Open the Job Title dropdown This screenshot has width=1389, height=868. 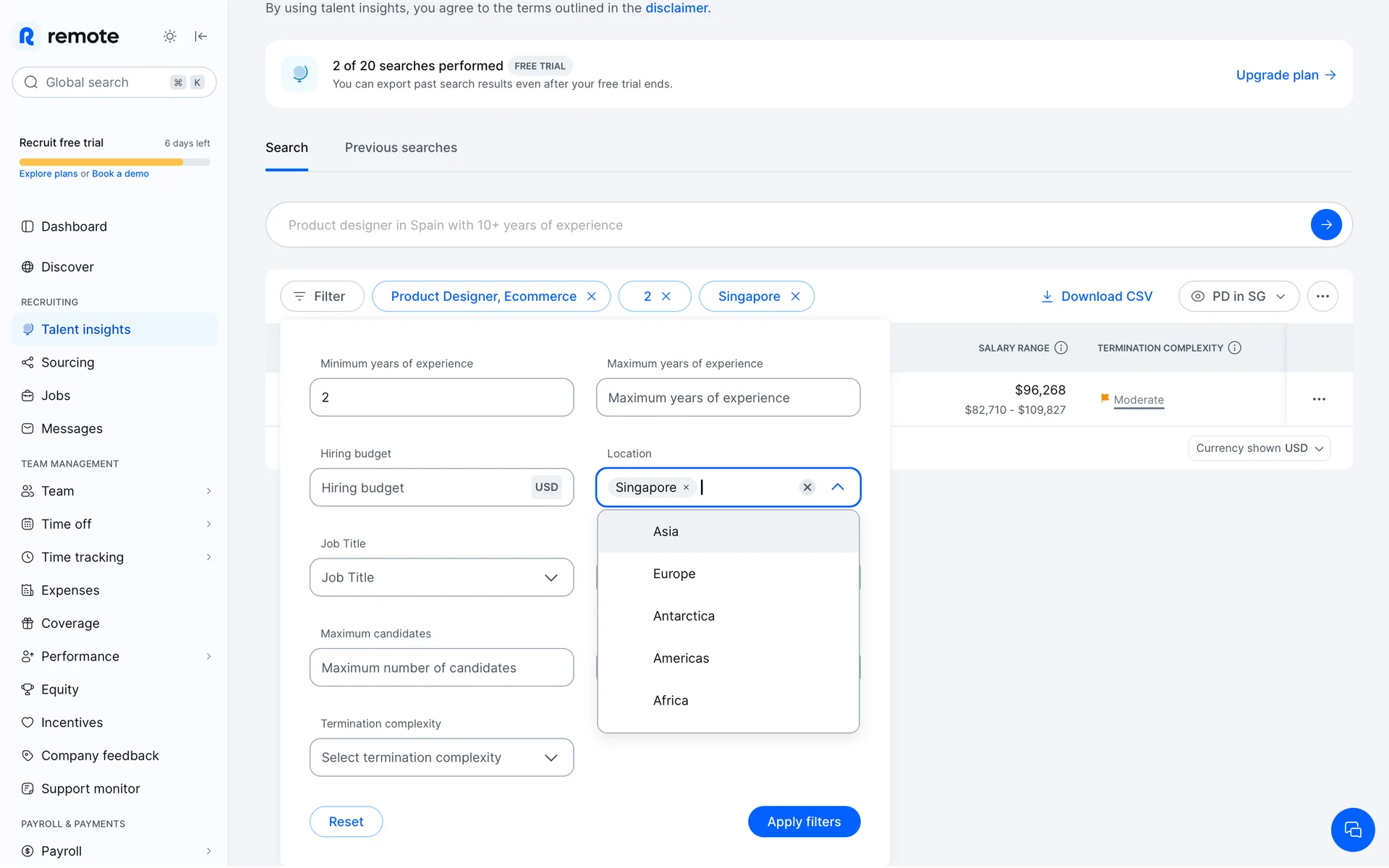pyautogui.click(x=441, y=577)
